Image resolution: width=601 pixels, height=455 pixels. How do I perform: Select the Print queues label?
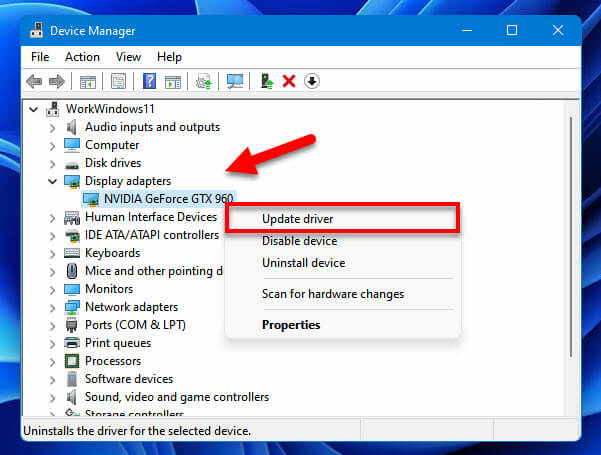(x=118, y=343)
